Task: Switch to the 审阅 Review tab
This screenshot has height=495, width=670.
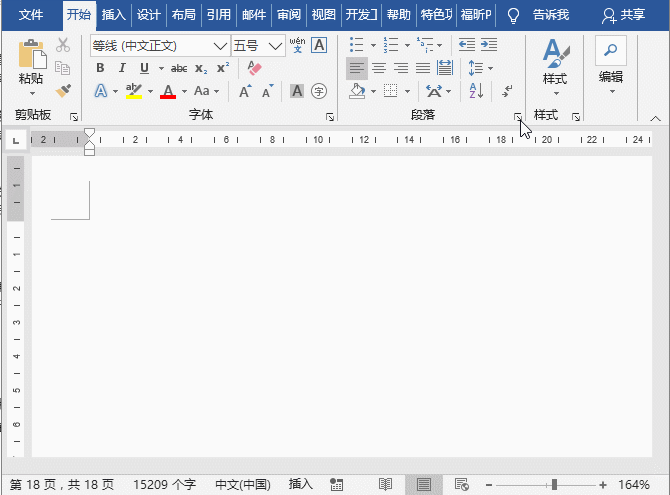Action: point(289,15)
